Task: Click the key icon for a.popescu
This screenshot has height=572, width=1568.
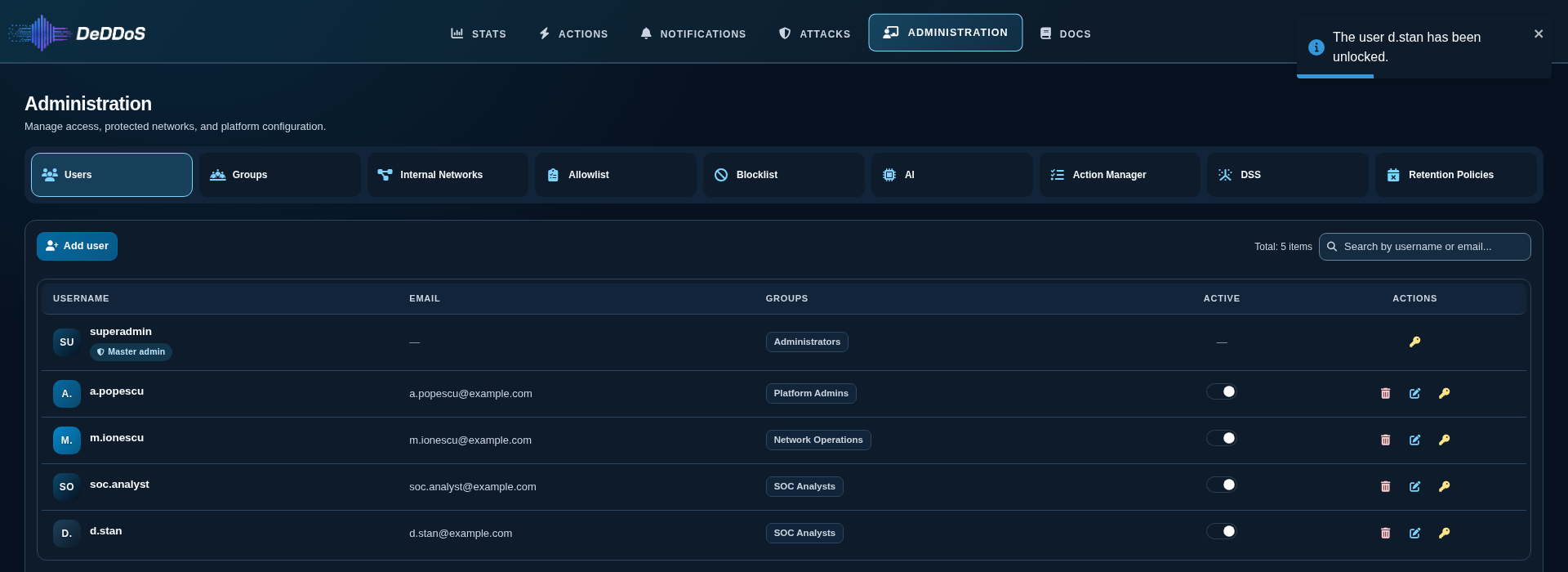Action: [x=1444, y=394]
